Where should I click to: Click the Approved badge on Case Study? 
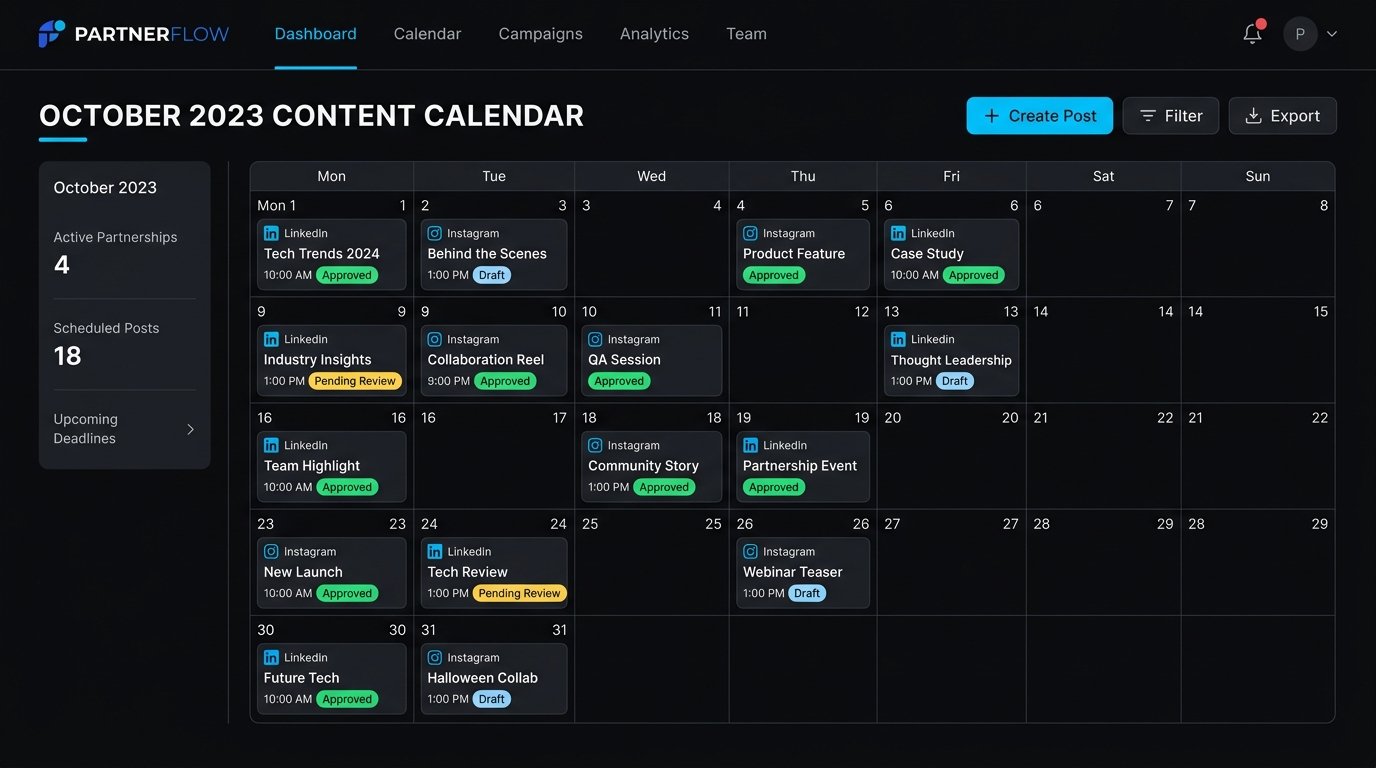(x=973, y=275)
